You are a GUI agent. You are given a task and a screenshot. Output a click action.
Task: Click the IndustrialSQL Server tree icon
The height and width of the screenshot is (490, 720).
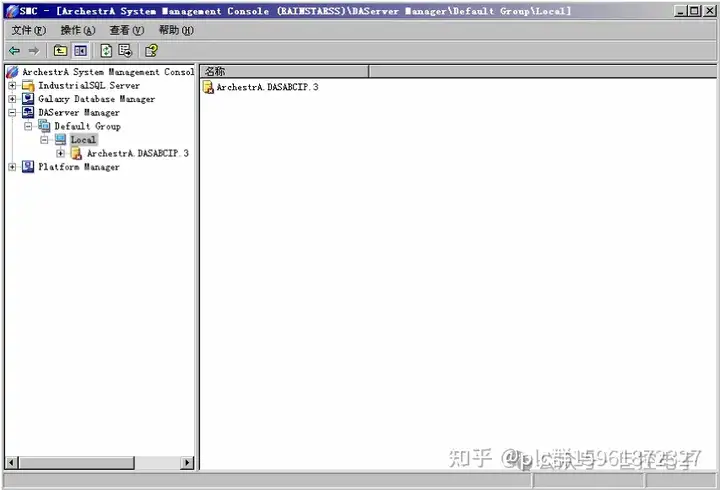tap(28, 85)
